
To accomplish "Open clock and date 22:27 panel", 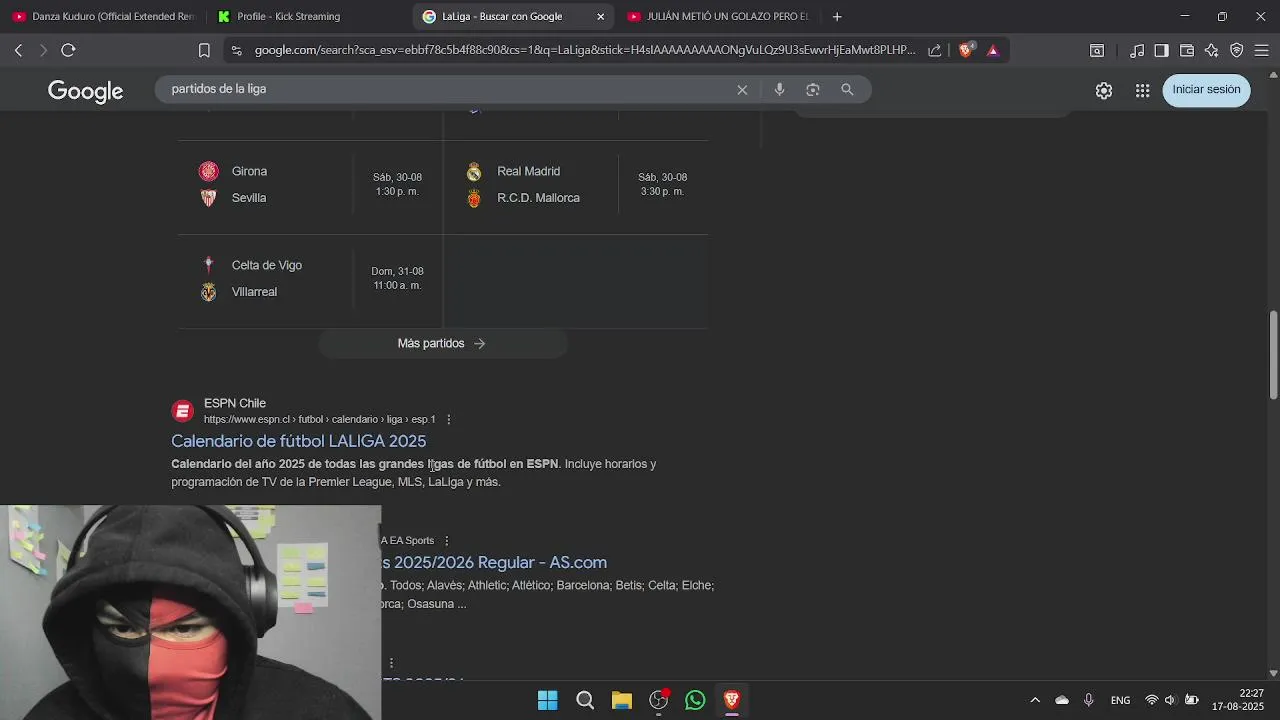I will (1238, 700).
